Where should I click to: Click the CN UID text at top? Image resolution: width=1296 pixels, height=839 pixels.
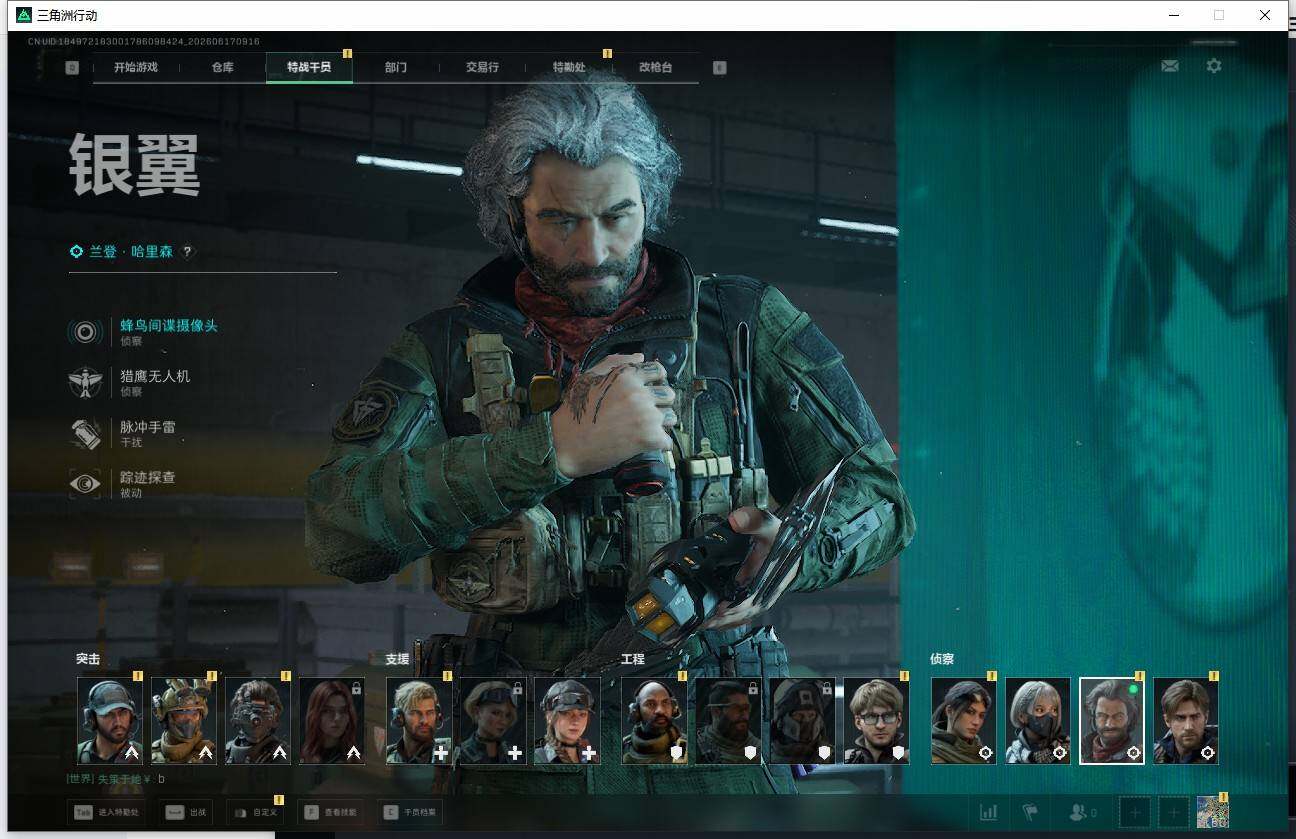[x=144, y=42]
